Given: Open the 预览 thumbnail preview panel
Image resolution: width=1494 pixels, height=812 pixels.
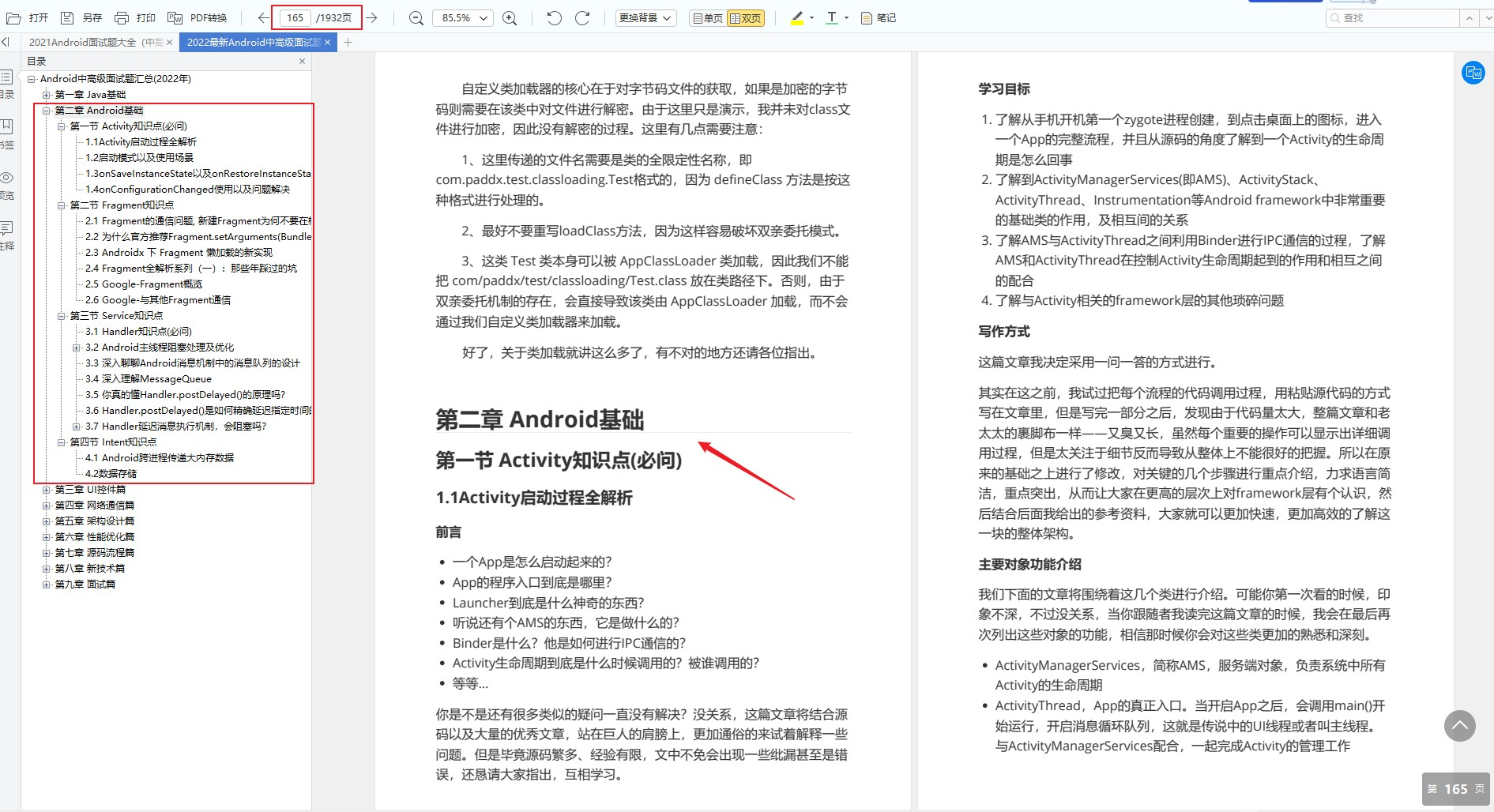Looking at the screenshot, I should [x=6, y=185].
